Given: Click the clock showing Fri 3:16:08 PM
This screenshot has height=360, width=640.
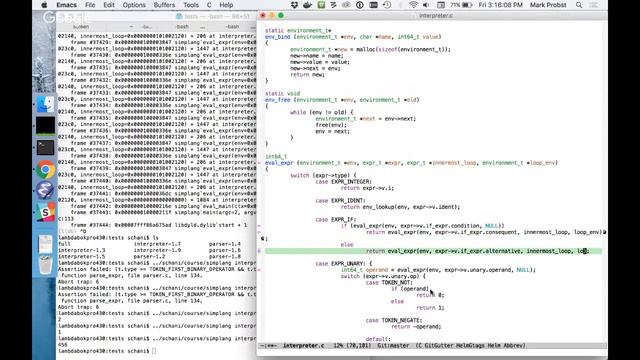Looking at the screenshot, I should click(500, 5).
